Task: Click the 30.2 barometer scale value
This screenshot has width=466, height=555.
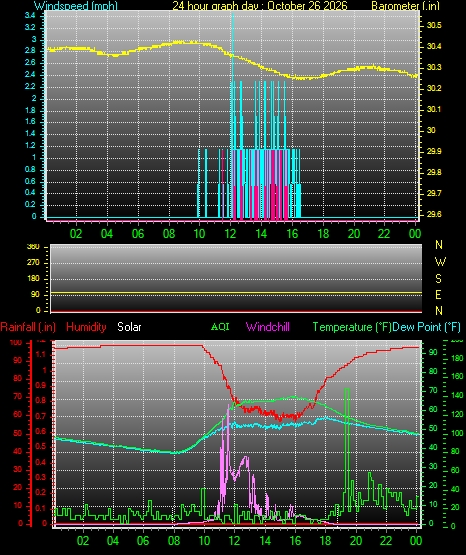Action: 434,88
